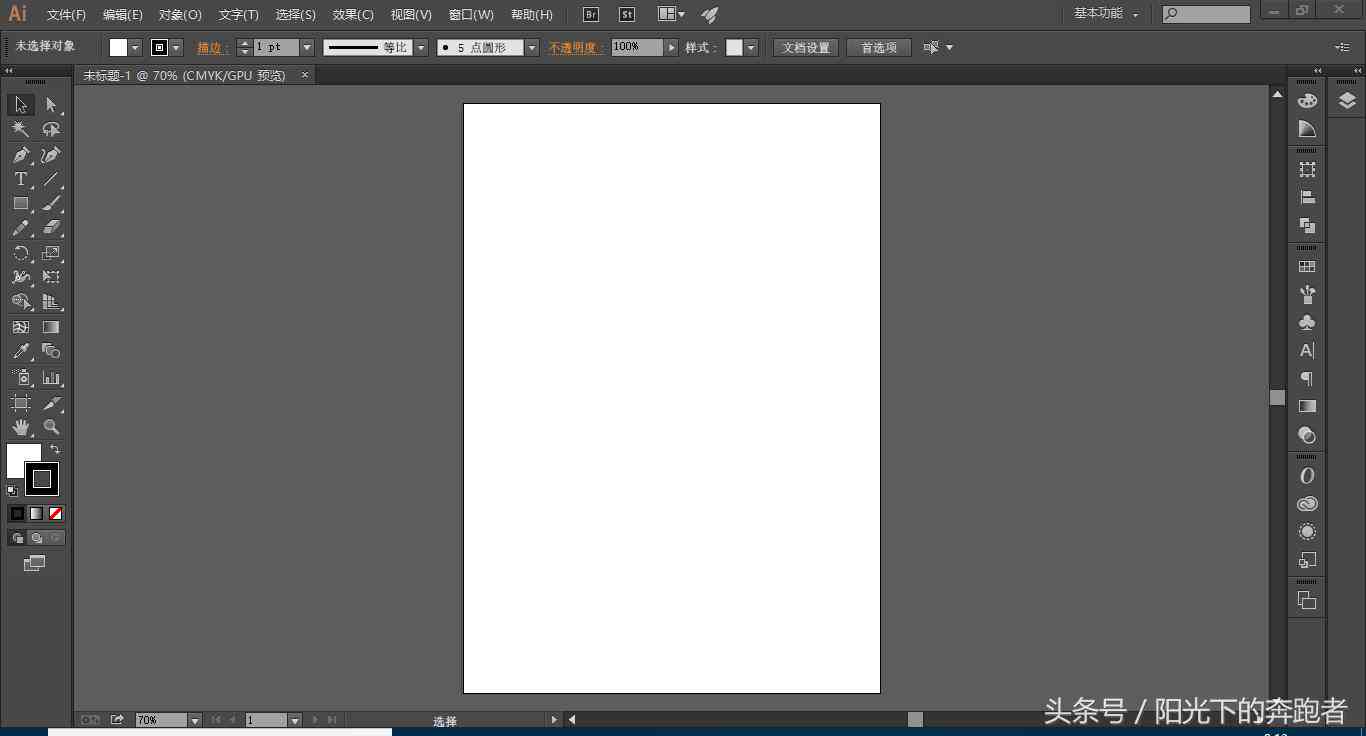Viewport: 1366px width, 736px height.
Task: Open the Layers panel icon
Action: tap(1347, 100)
